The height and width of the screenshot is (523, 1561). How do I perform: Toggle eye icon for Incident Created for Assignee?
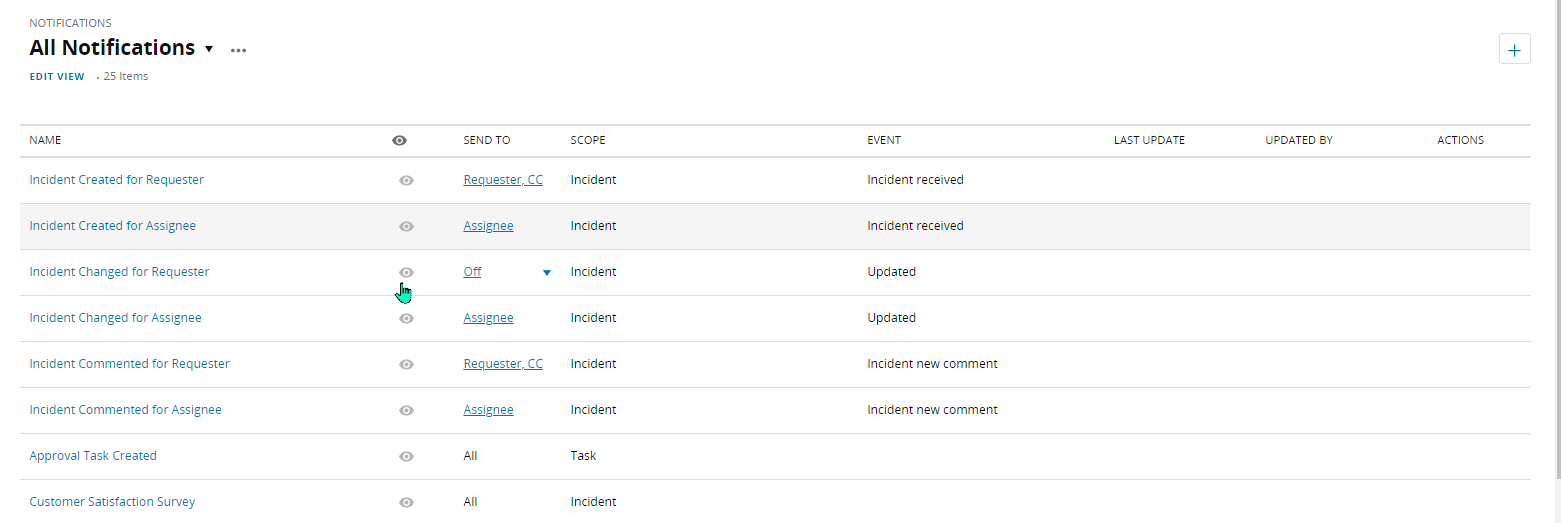(x=406, y=227)
